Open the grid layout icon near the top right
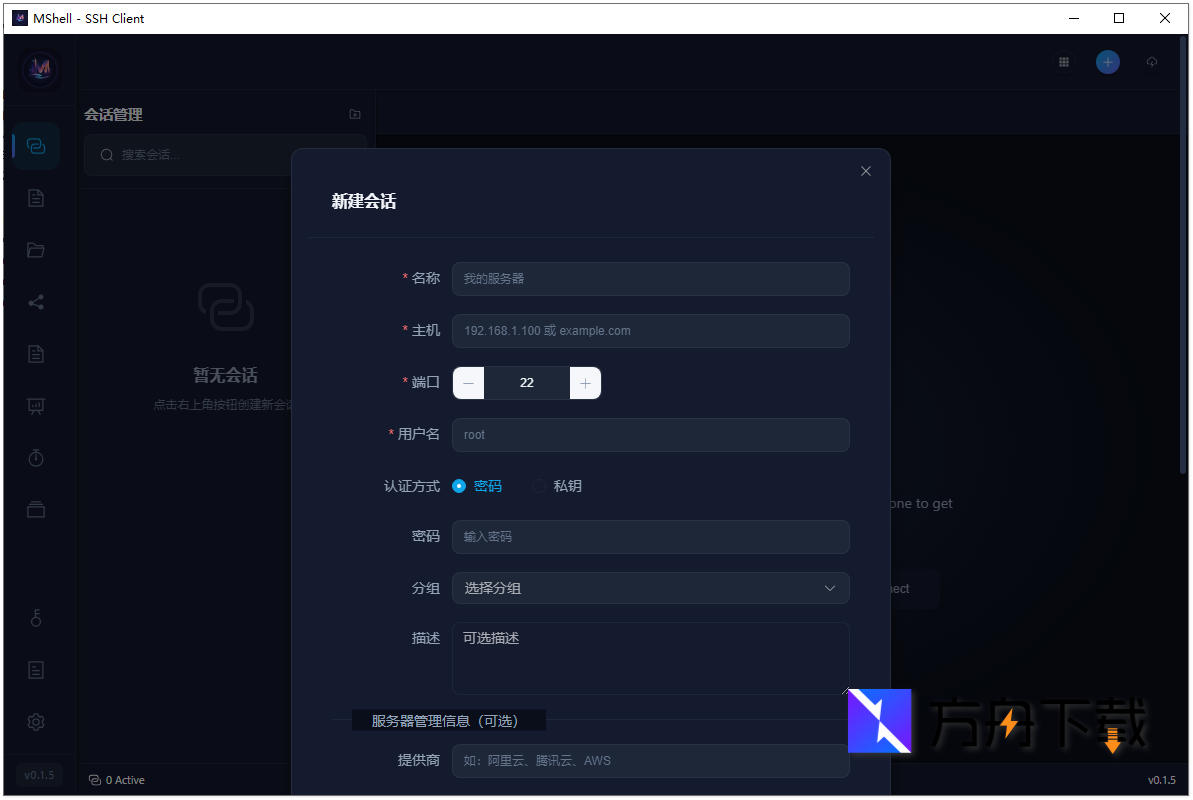1193x800 pixels. (1063, 61)
